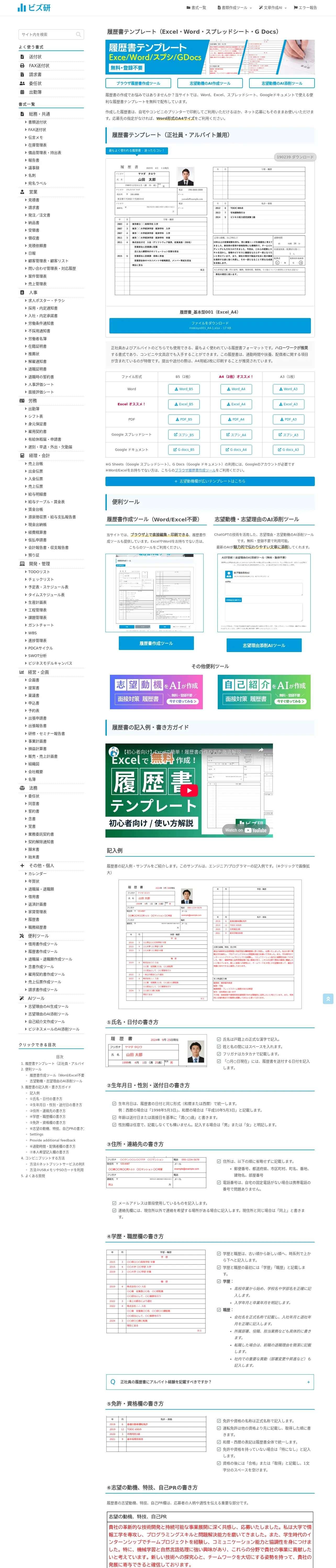The width and height of the screenshot is (336, 1568).
Task: Open 委任状 in よく使う書式 list
Action: [x=35, y=83]
